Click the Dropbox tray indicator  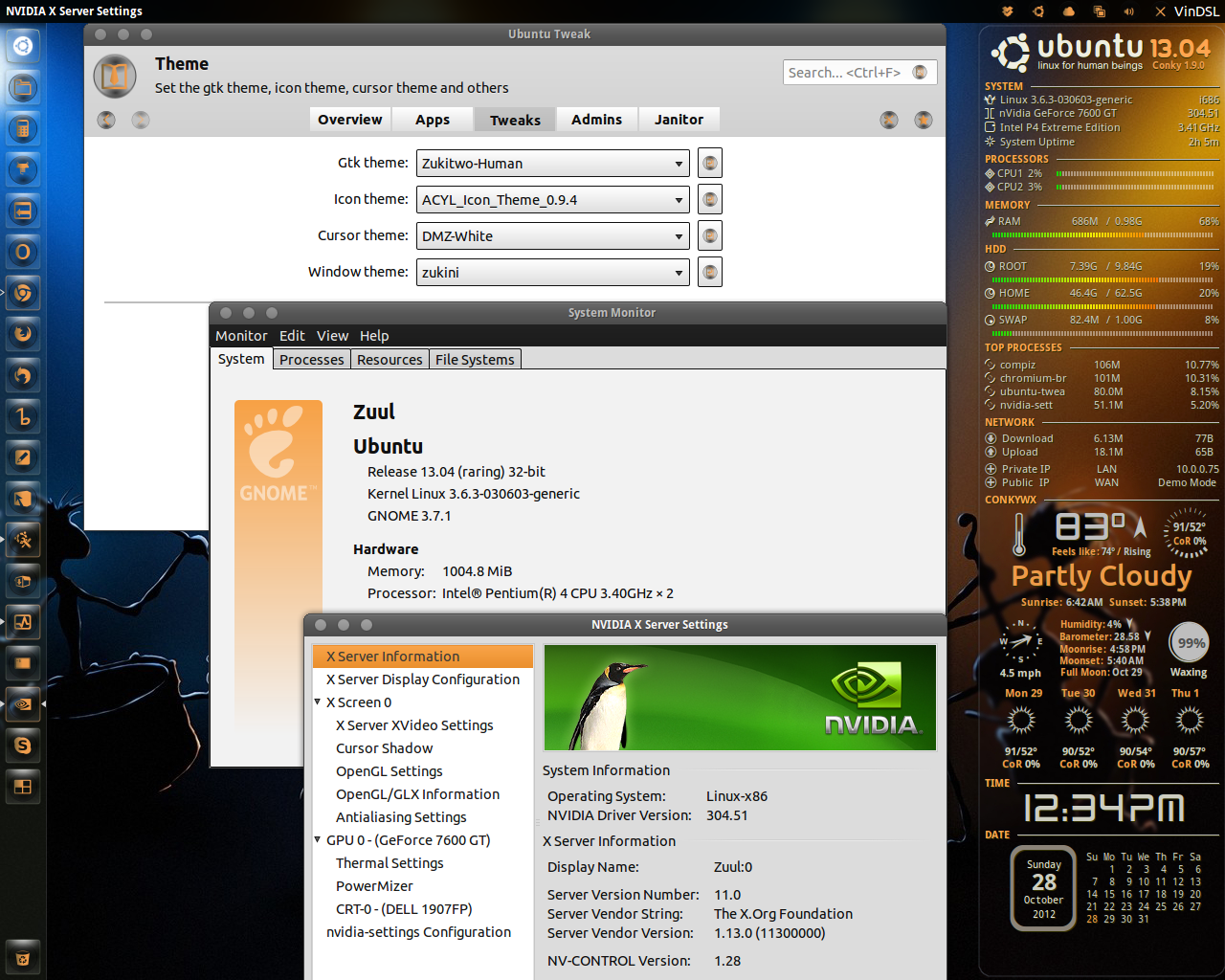tap(1008, 11)
